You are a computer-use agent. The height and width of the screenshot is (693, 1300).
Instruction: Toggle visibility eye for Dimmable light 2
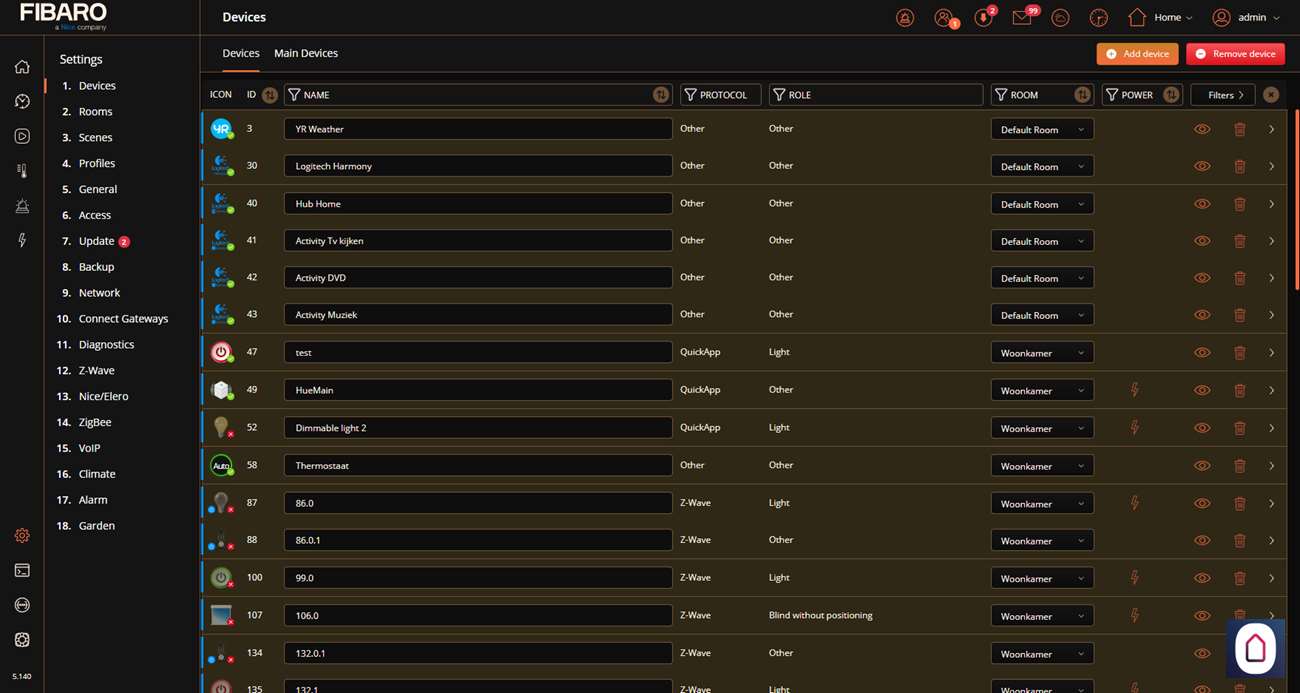(x=1202, y=428)
